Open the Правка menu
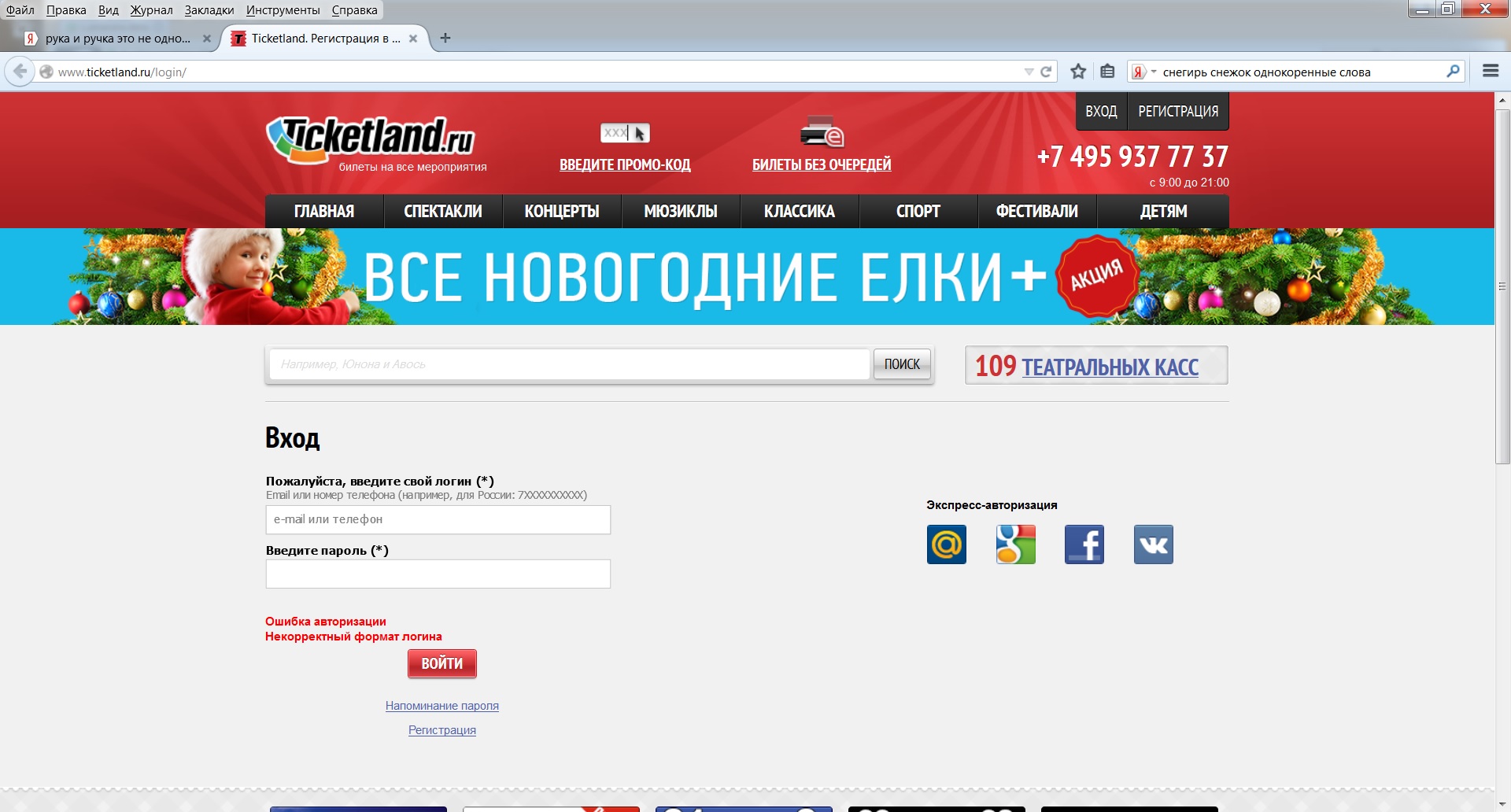Viewport: 1511px width, 812px height. coord(66,10)
